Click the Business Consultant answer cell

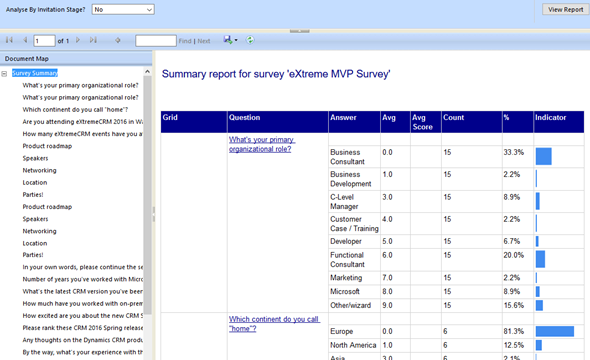pos(354,157)
